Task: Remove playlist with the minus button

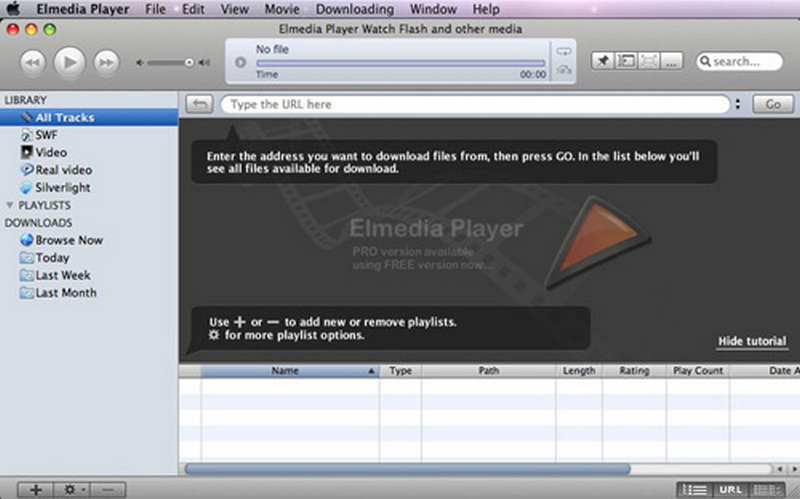Action: tap(108, 490)
